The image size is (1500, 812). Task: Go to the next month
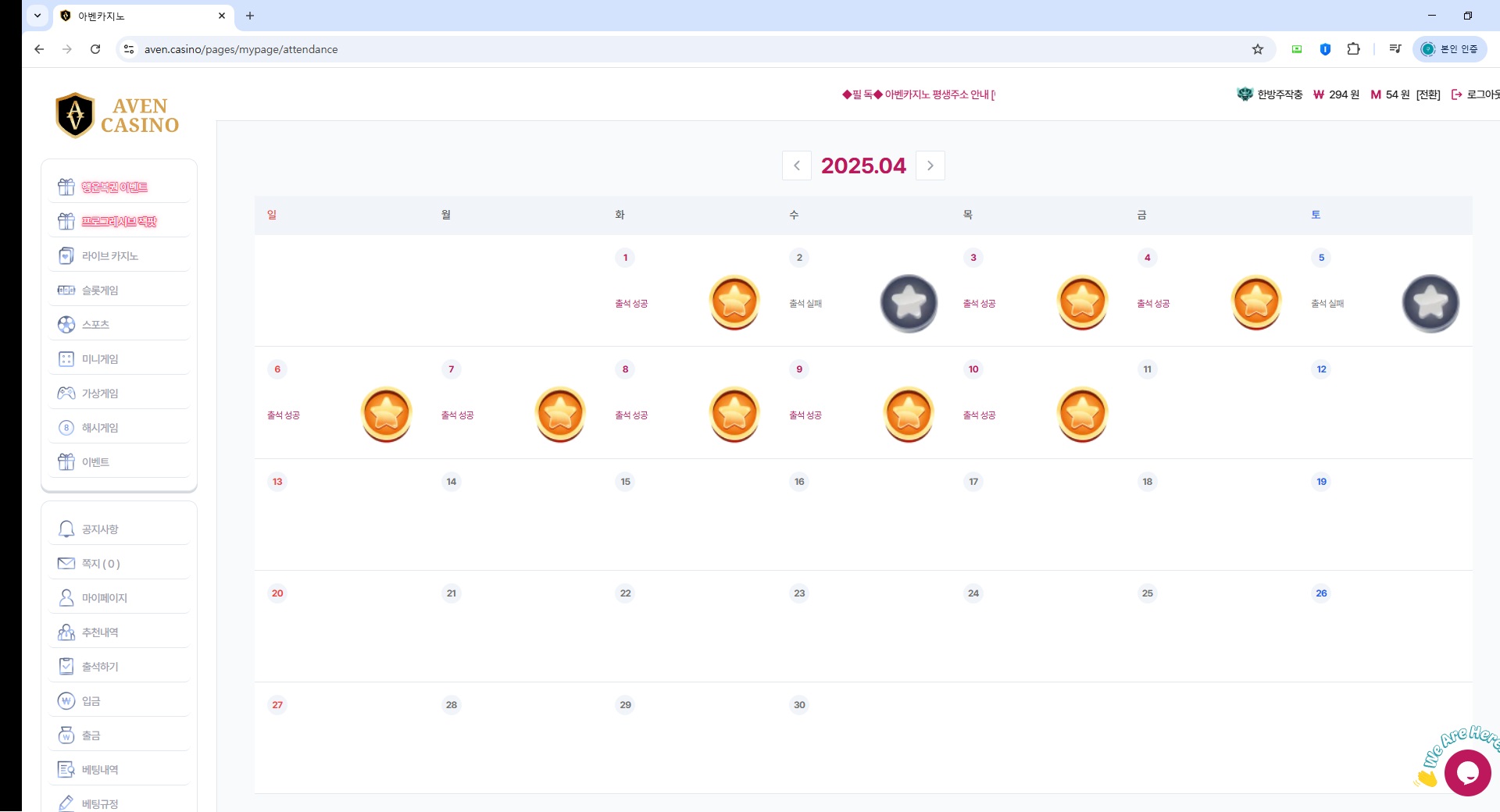click(x=930, y=166)
